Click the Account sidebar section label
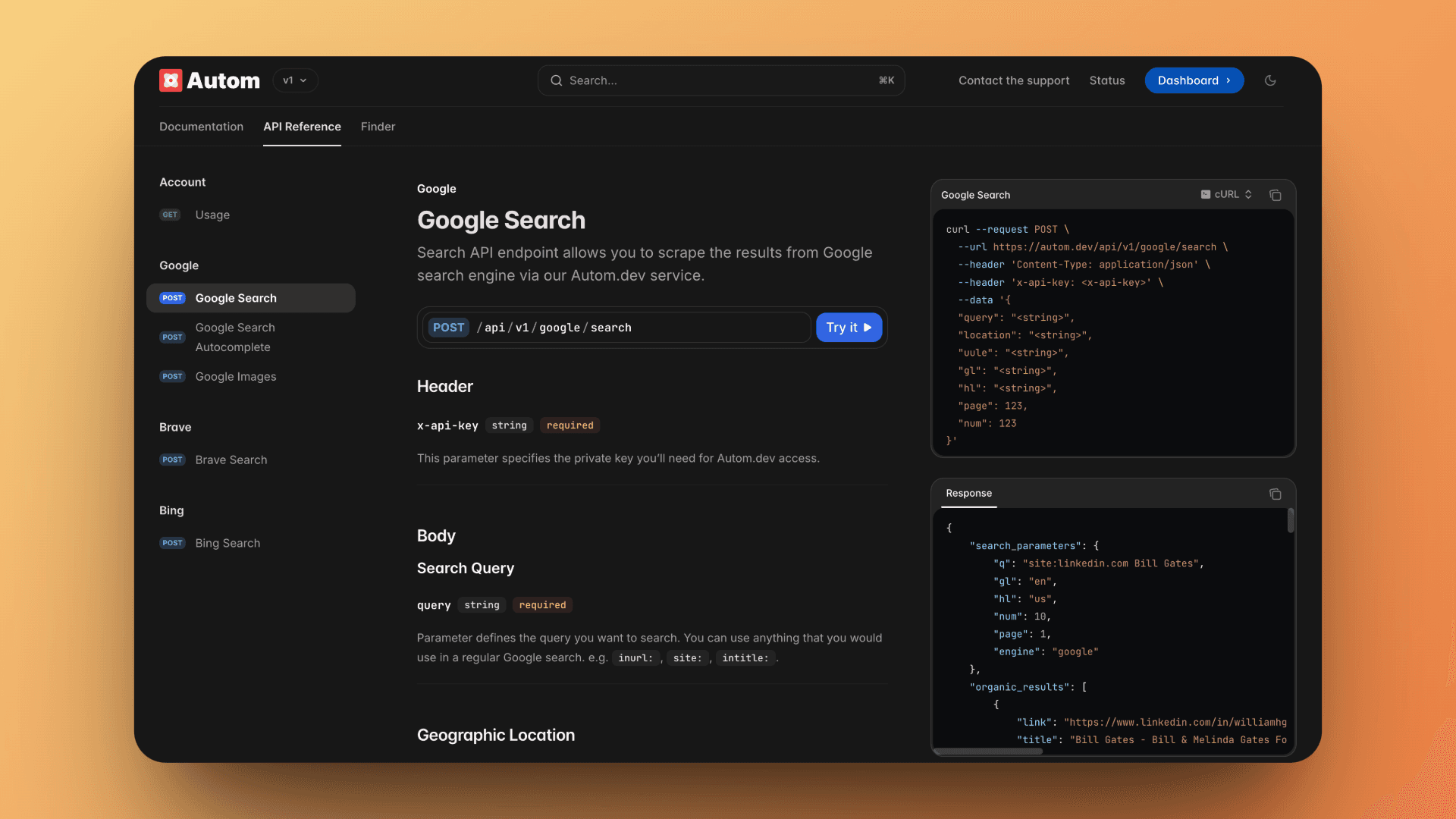This screenshot has width=1456, height=819. click(x=182, y=182)
